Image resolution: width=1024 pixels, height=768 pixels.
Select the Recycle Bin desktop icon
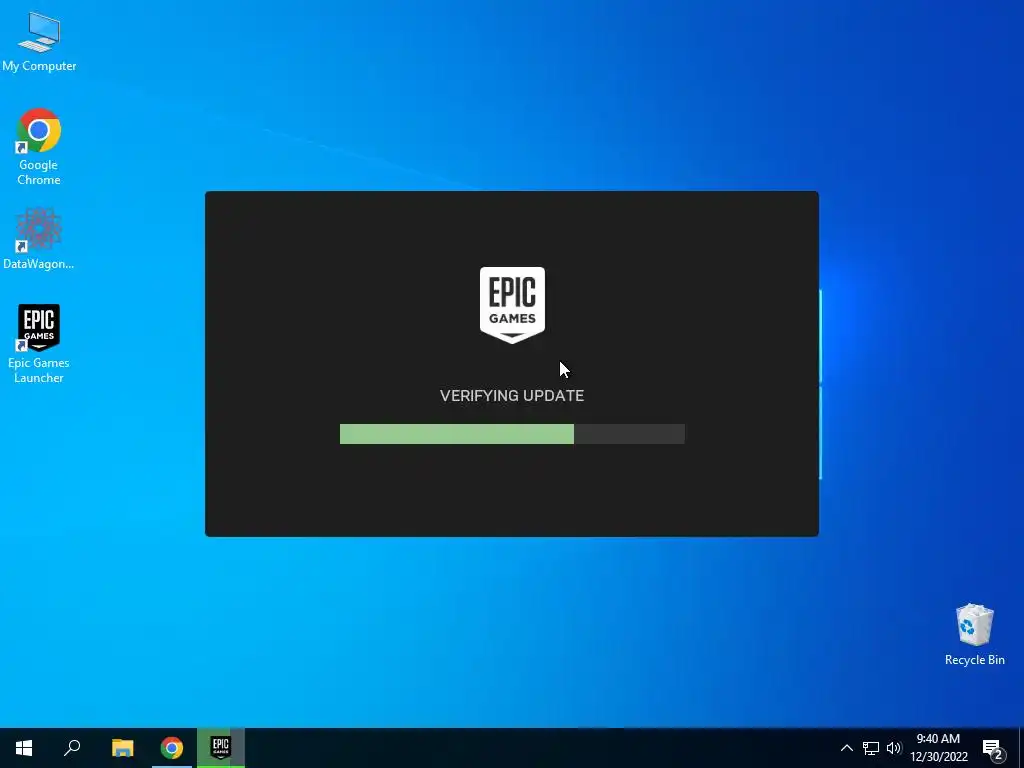974,635
